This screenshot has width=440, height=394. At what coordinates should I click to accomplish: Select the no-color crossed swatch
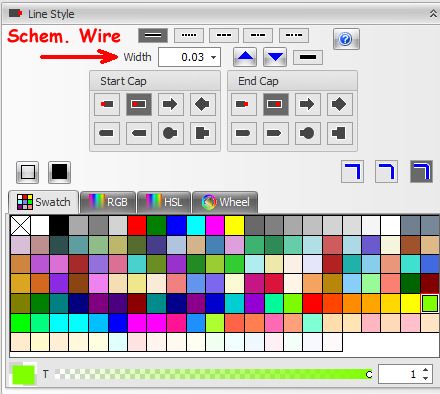(x=20, y=225)
